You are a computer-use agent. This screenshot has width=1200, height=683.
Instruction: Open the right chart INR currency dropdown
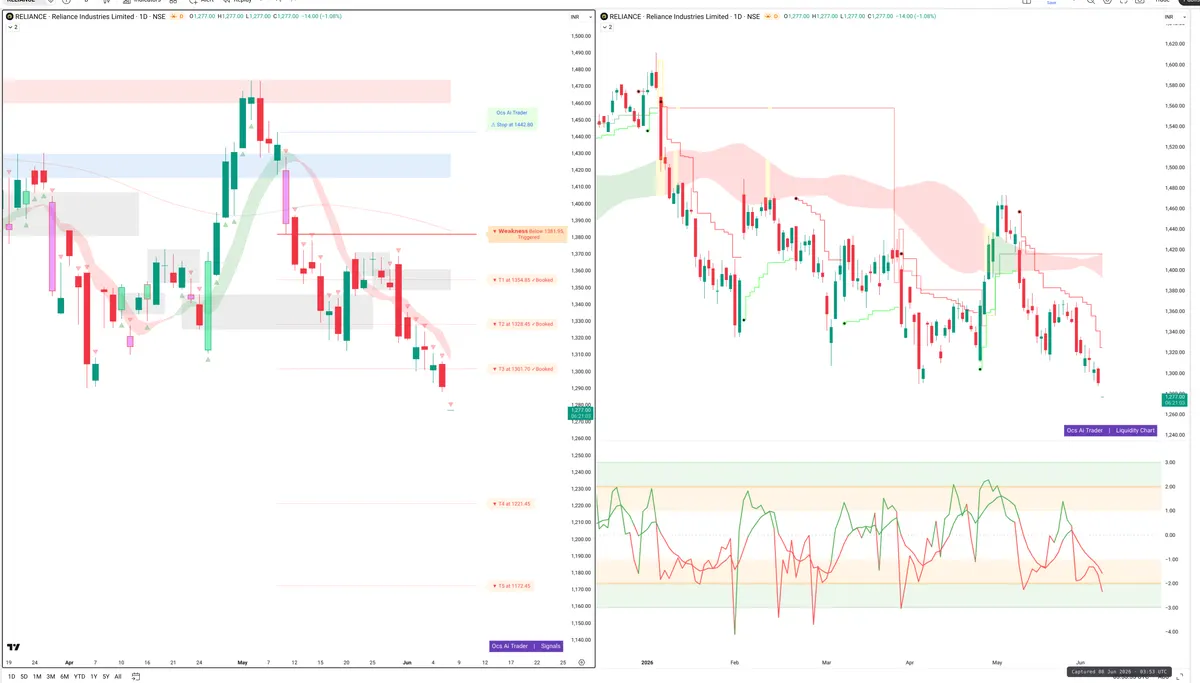click(1173, 17)
